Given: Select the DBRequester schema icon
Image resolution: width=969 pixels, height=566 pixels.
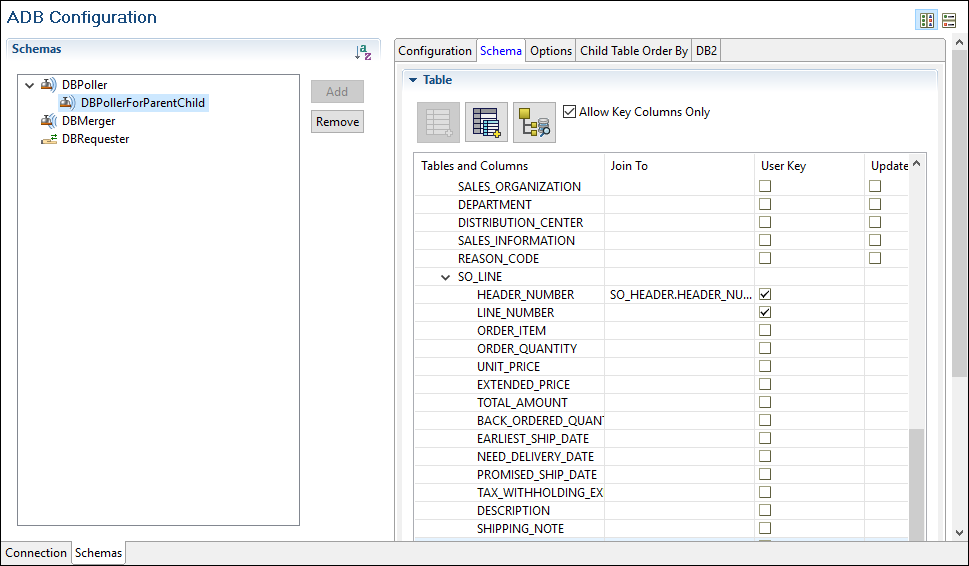Looking at the screenshot, I should coord(49,139).
